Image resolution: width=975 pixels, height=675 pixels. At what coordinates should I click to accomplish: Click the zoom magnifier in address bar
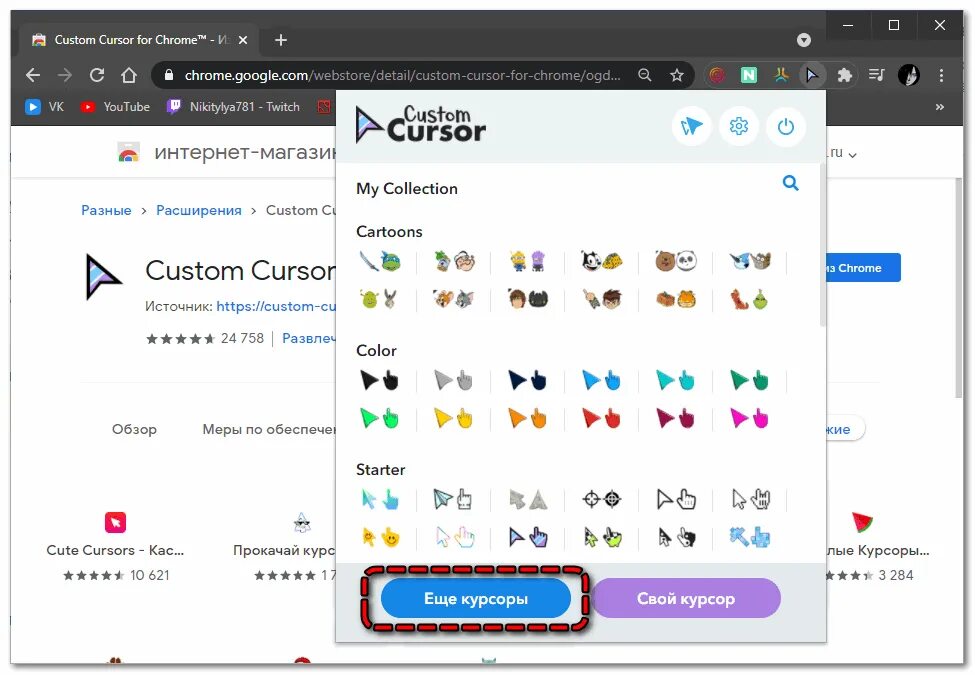645,75
